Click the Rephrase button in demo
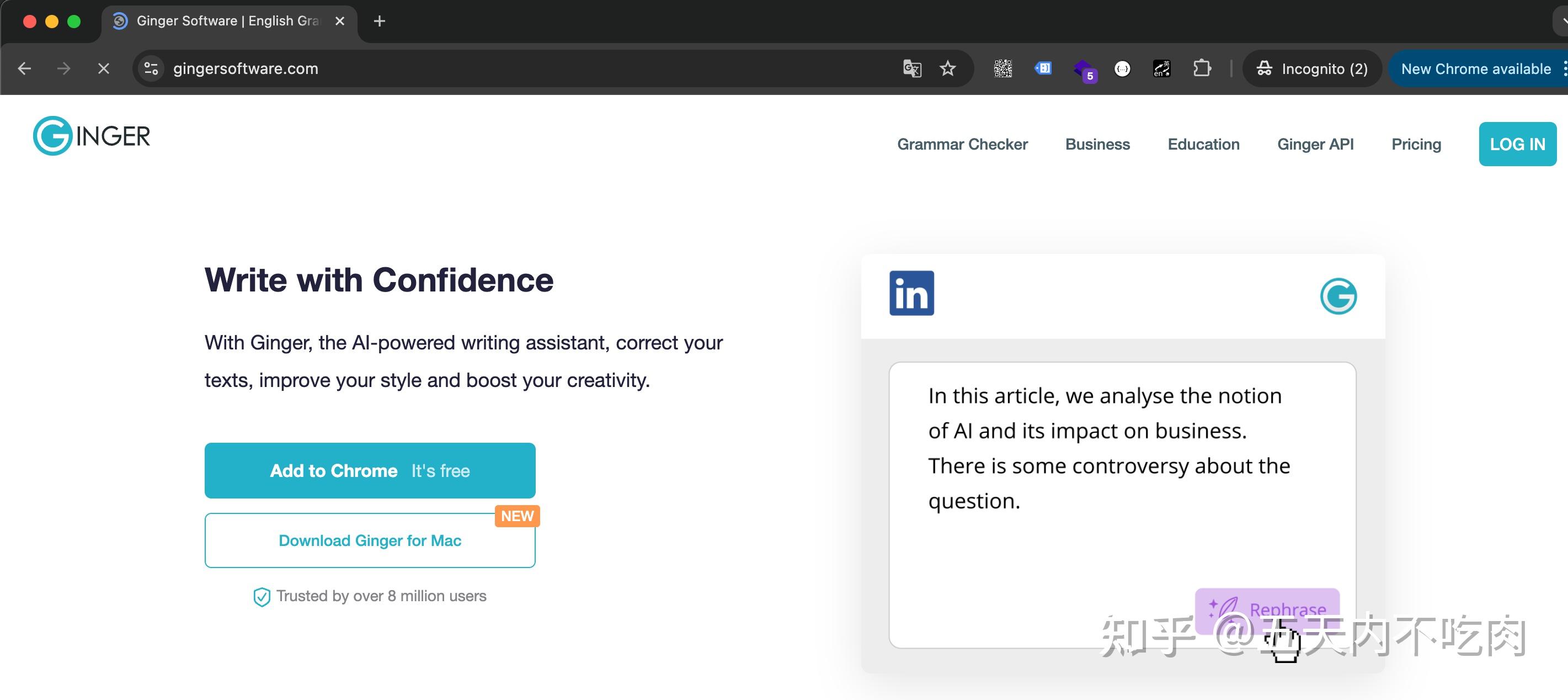 pos(1267,609)
